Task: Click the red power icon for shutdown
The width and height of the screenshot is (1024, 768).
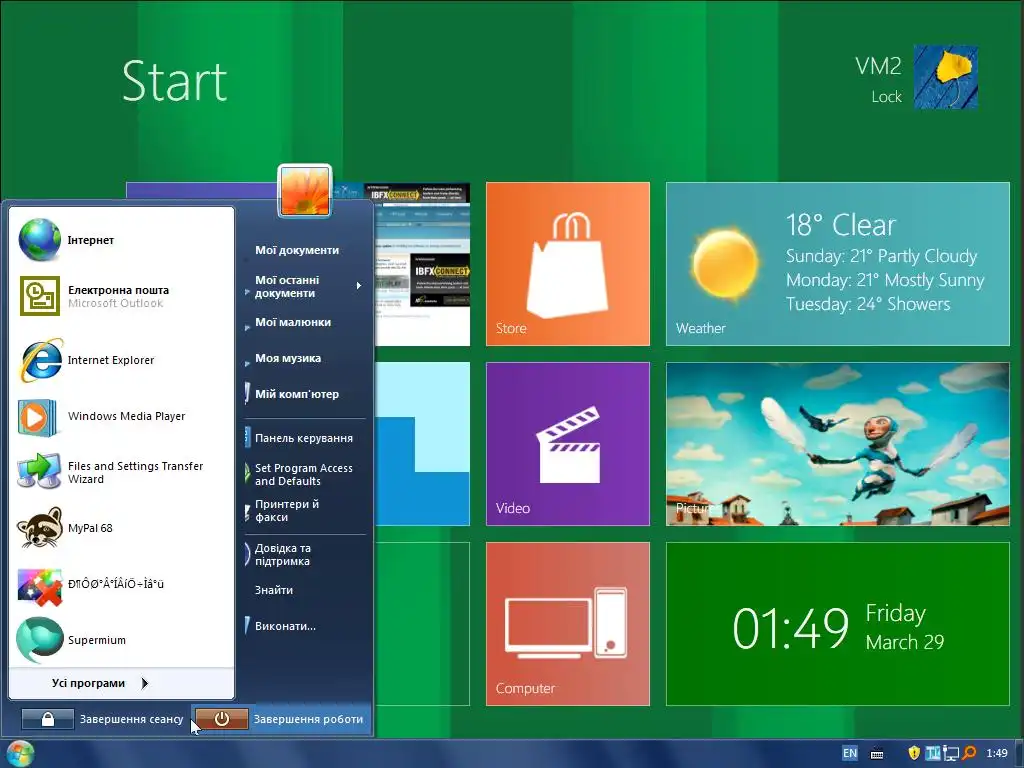Action: (221, 719)
